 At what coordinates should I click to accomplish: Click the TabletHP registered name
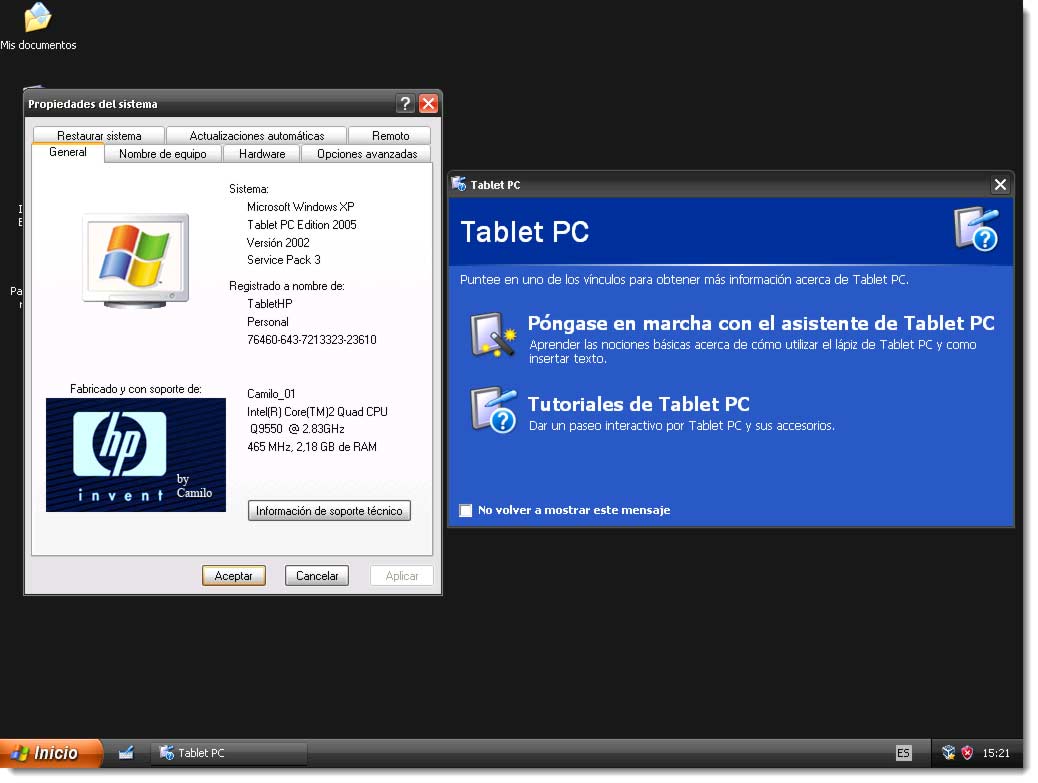point(269,304)
